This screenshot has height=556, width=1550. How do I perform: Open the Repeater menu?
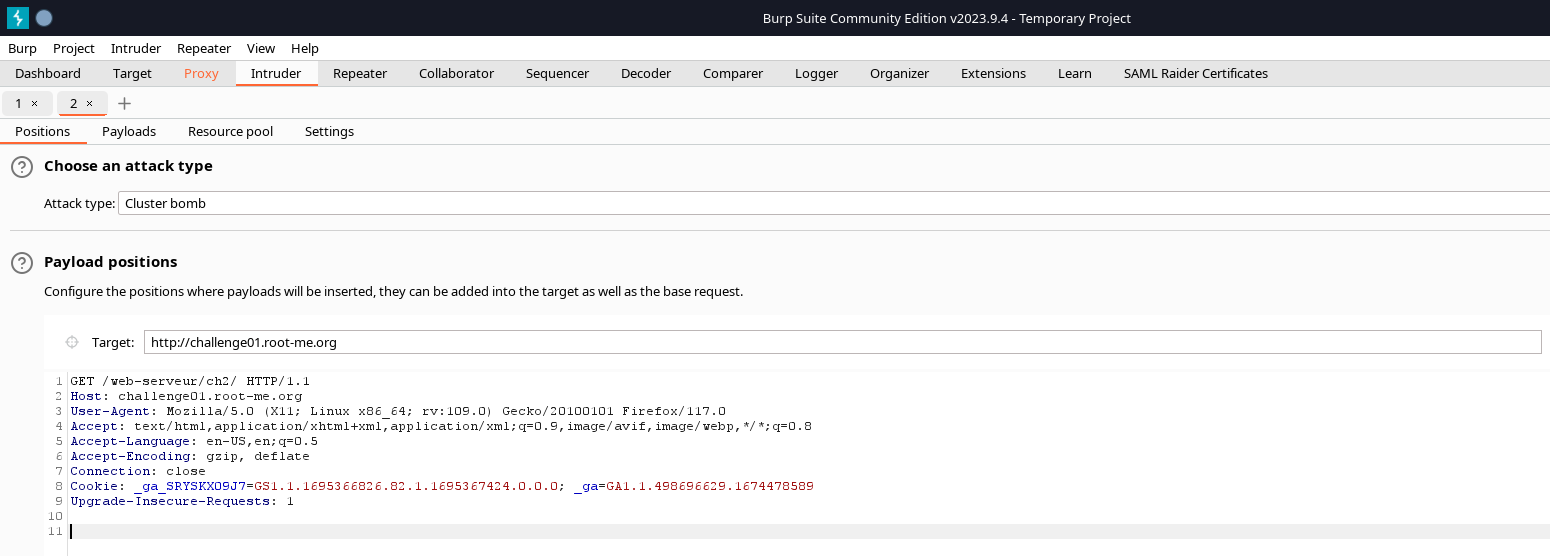204,48
